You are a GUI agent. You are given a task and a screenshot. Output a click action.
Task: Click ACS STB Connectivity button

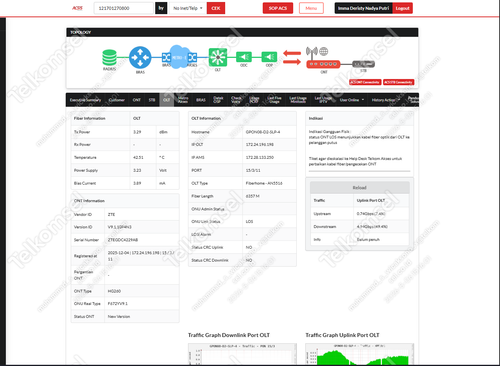point(398,82)
